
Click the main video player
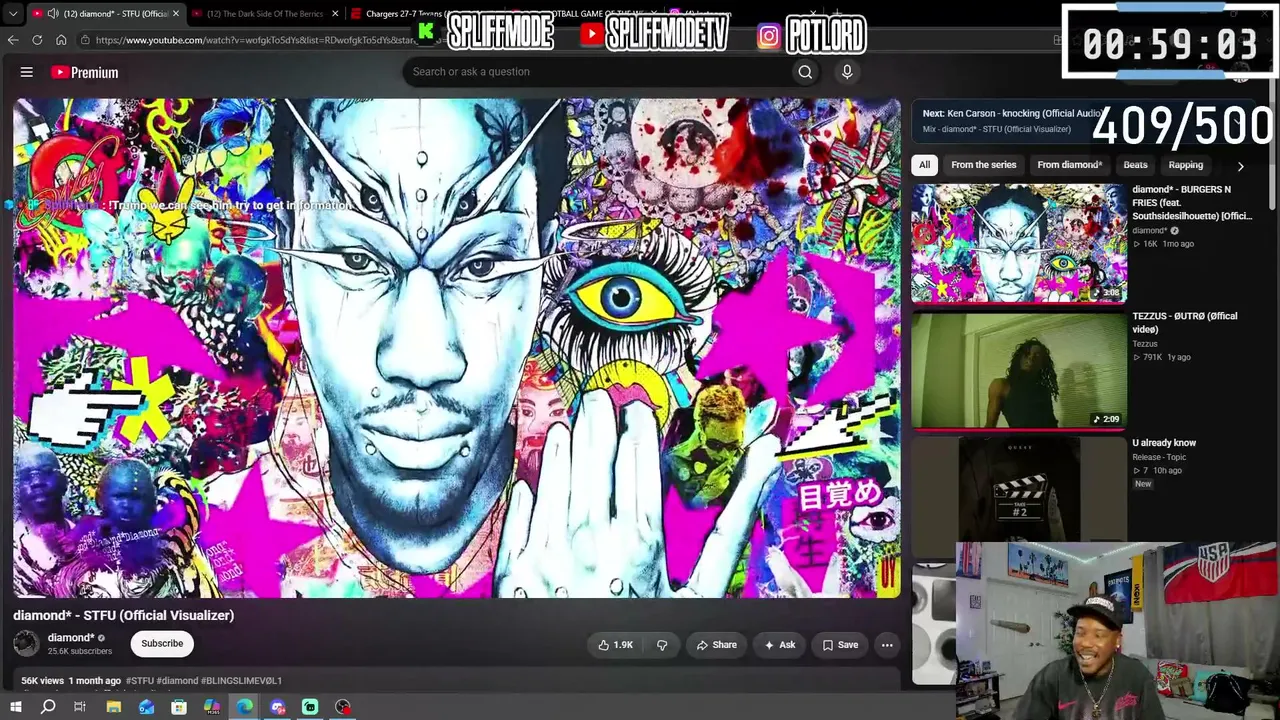coord(457,348)
